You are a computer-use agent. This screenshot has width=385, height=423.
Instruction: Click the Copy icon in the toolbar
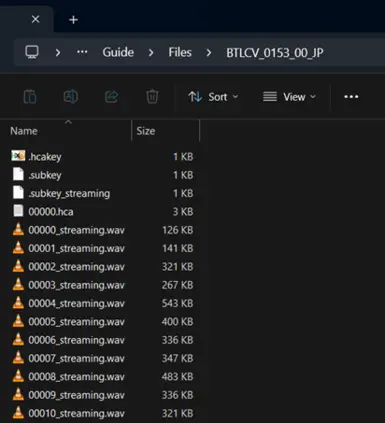(x=30, y=97)
